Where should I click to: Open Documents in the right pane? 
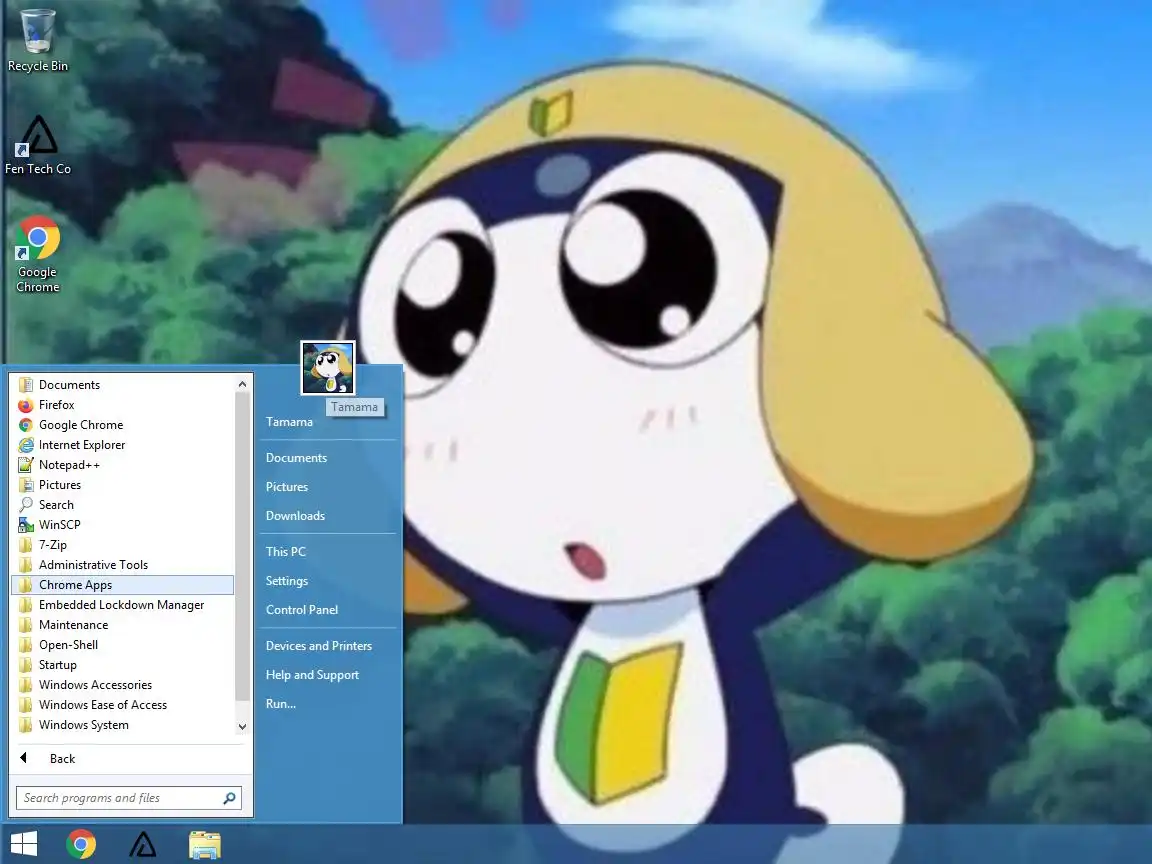tap(296, 458)
